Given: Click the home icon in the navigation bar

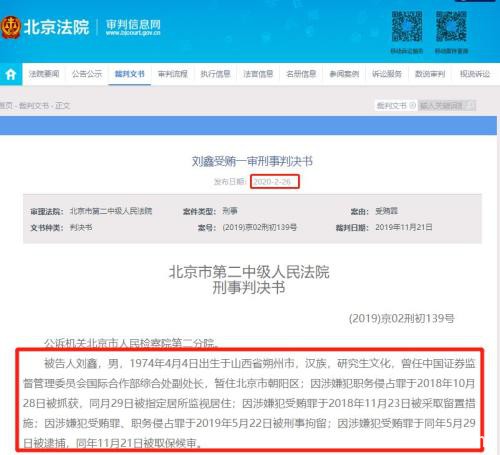Looking at the screenshot, I should (x=11, y=74).
